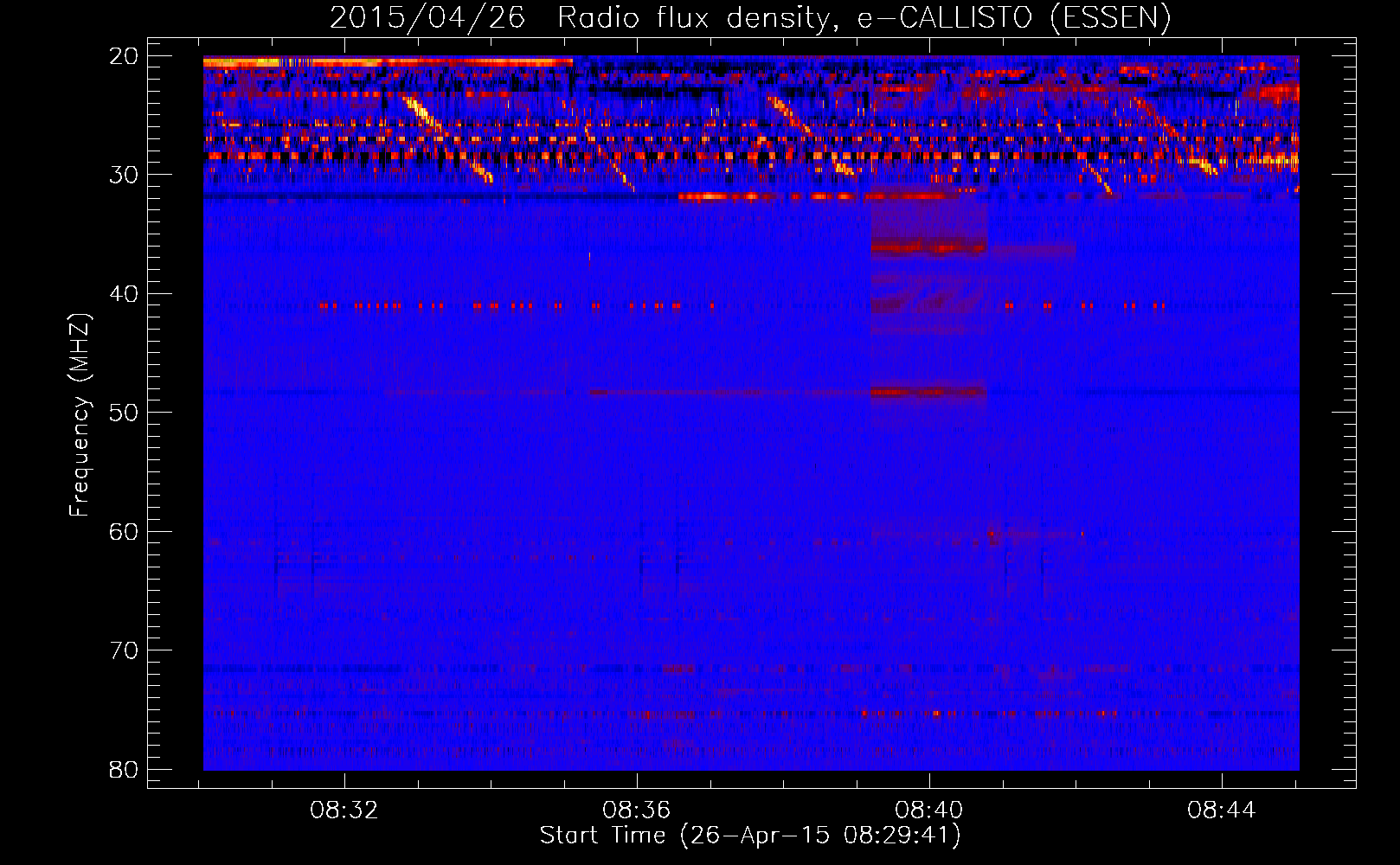Click the 70 MHz frequency tick label

pyautogui.click(x=125, y=650)
